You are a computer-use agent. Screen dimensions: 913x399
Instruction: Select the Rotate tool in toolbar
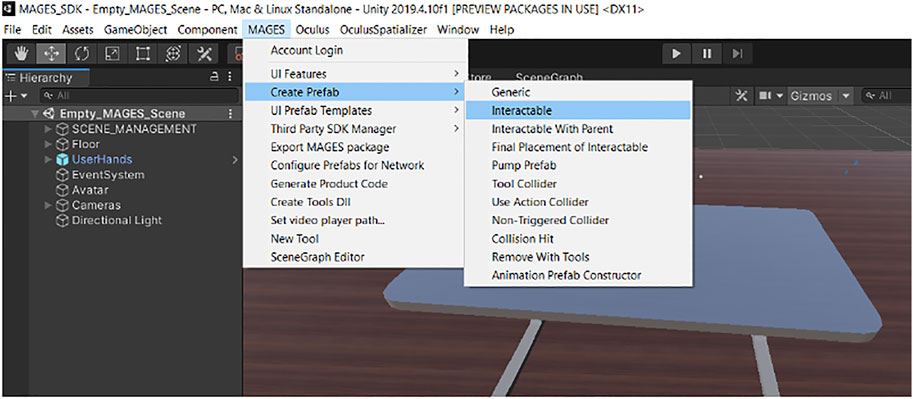point(82,54)
